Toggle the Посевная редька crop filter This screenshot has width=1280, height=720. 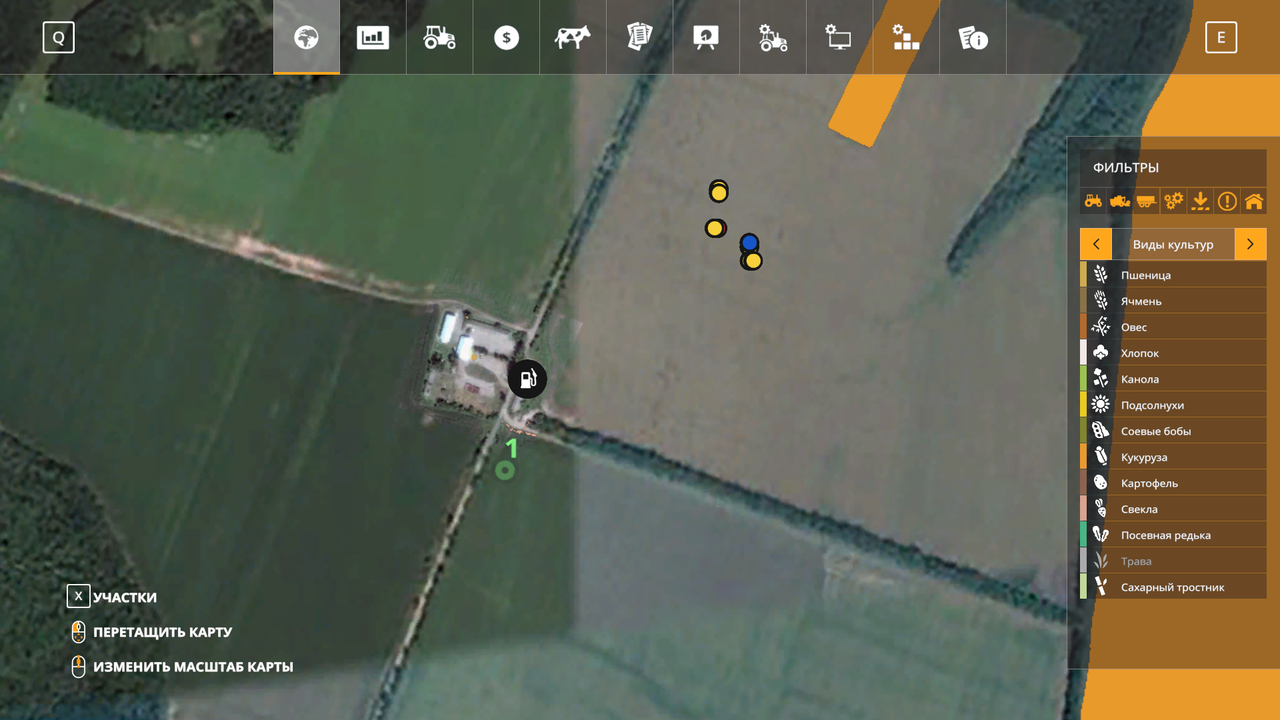pyautogui.click(x=1173, y=535)
